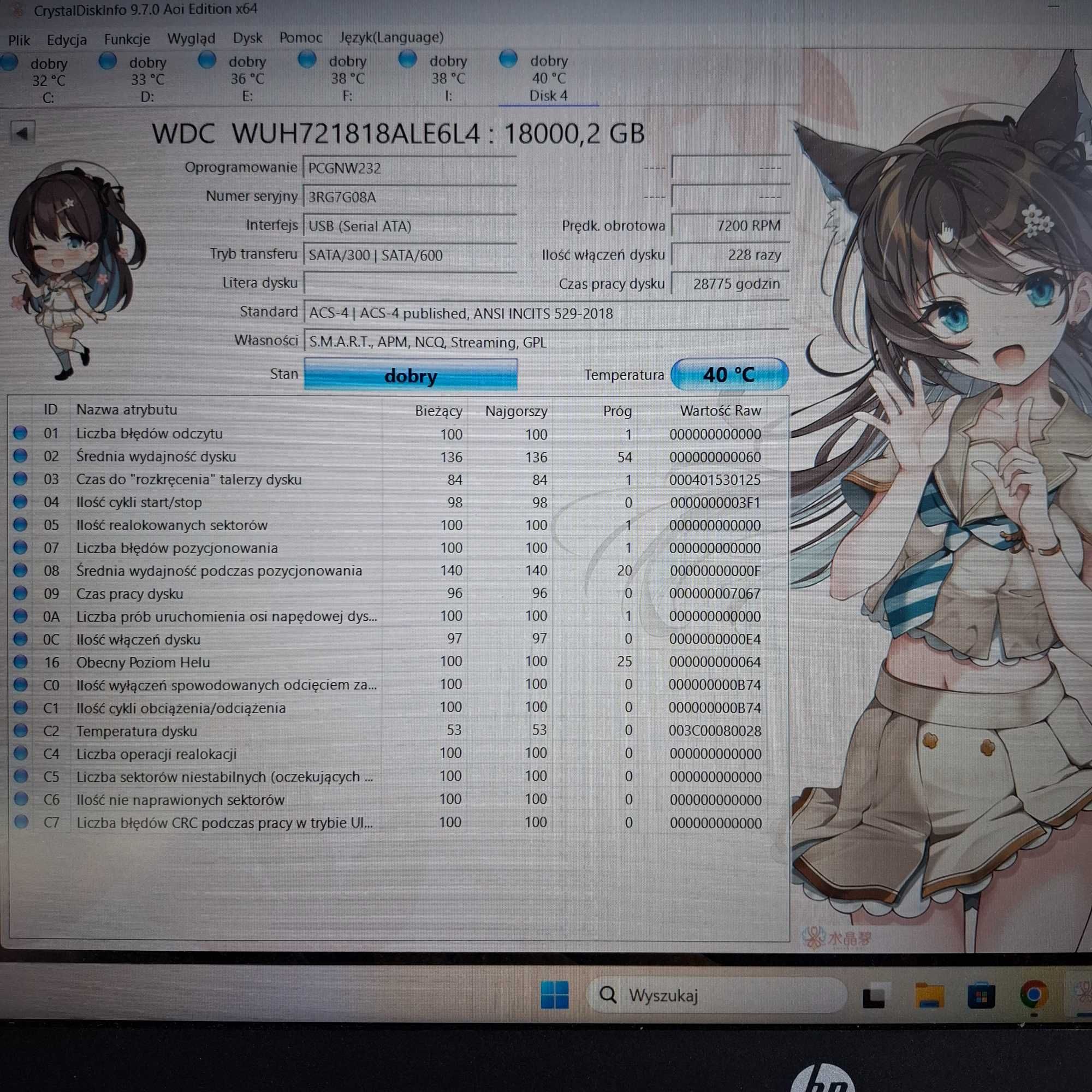Click status dot for attribute C1 row
This screenshot has height=1092, width=1092.
click(x=20, y=707)
